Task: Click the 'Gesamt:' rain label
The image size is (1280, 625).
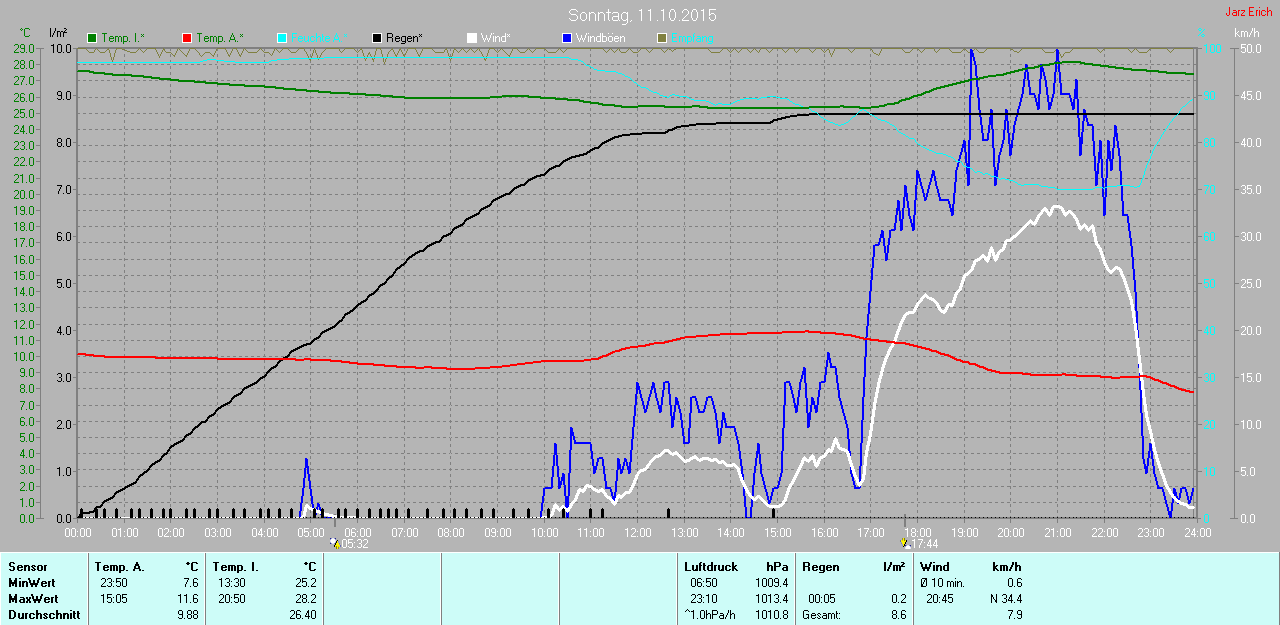Action: 821,615
